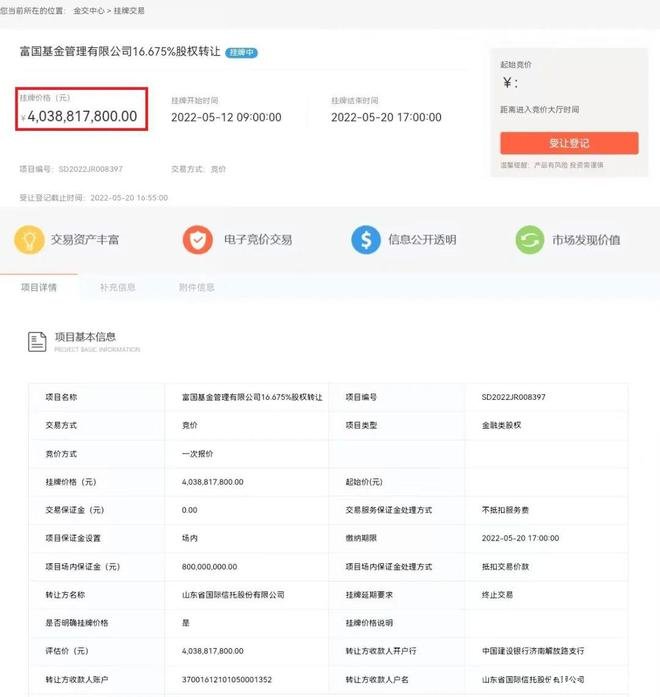
Task: Open the 附件信息 tab
Action: click(196, 288)
